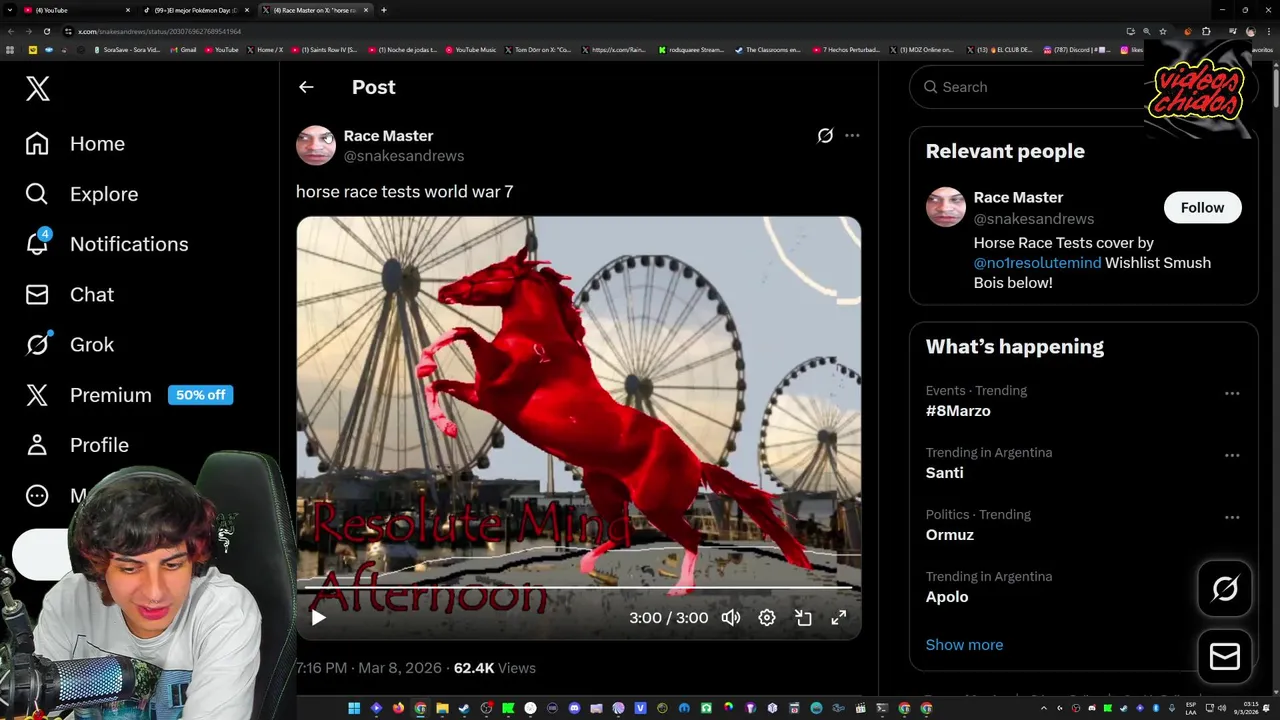
Task: Click the X logo in sidebar
Action: point(37,88)
